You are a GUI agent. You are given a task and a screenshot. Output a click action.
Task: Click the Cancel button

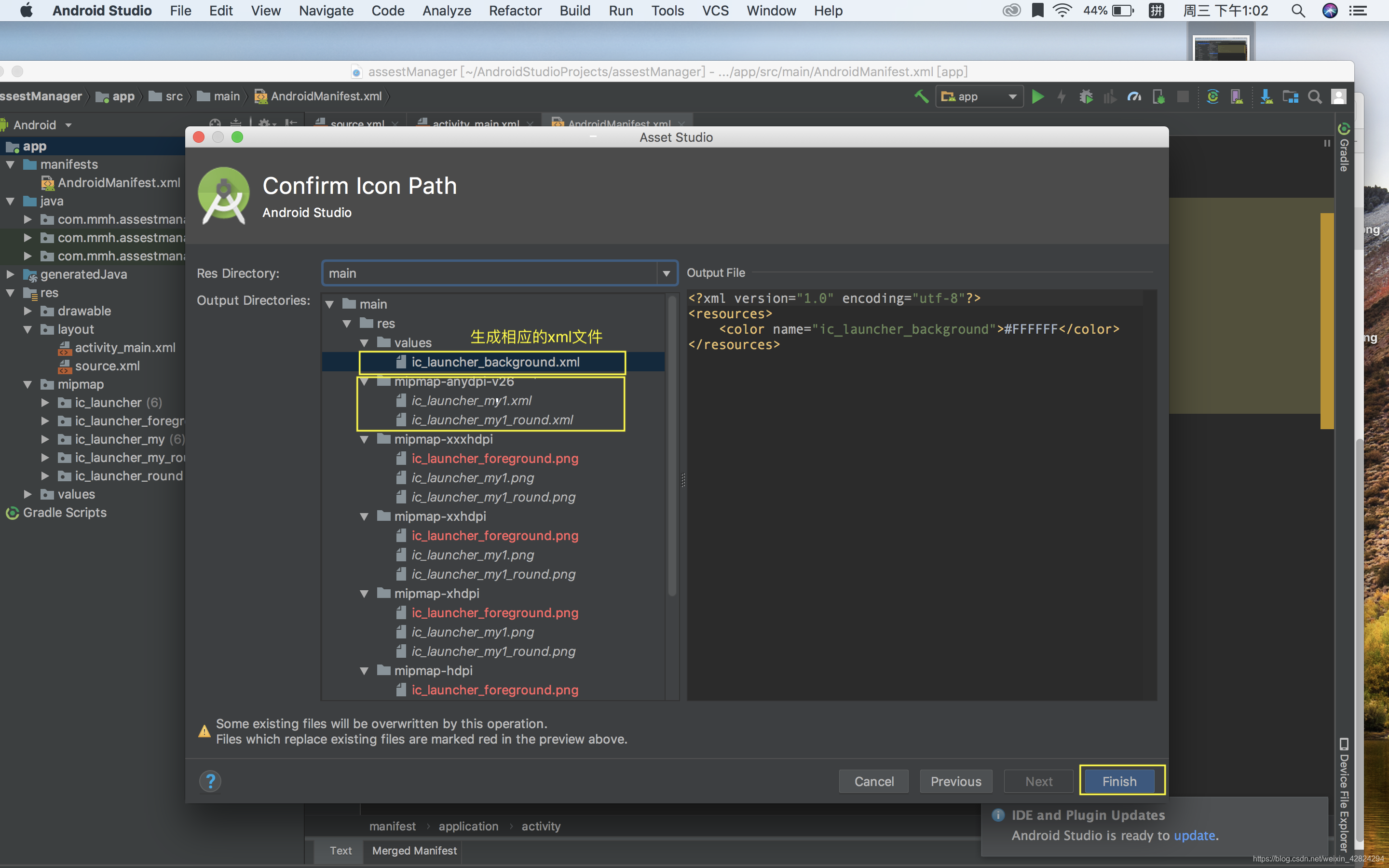(x=873, y=781)
